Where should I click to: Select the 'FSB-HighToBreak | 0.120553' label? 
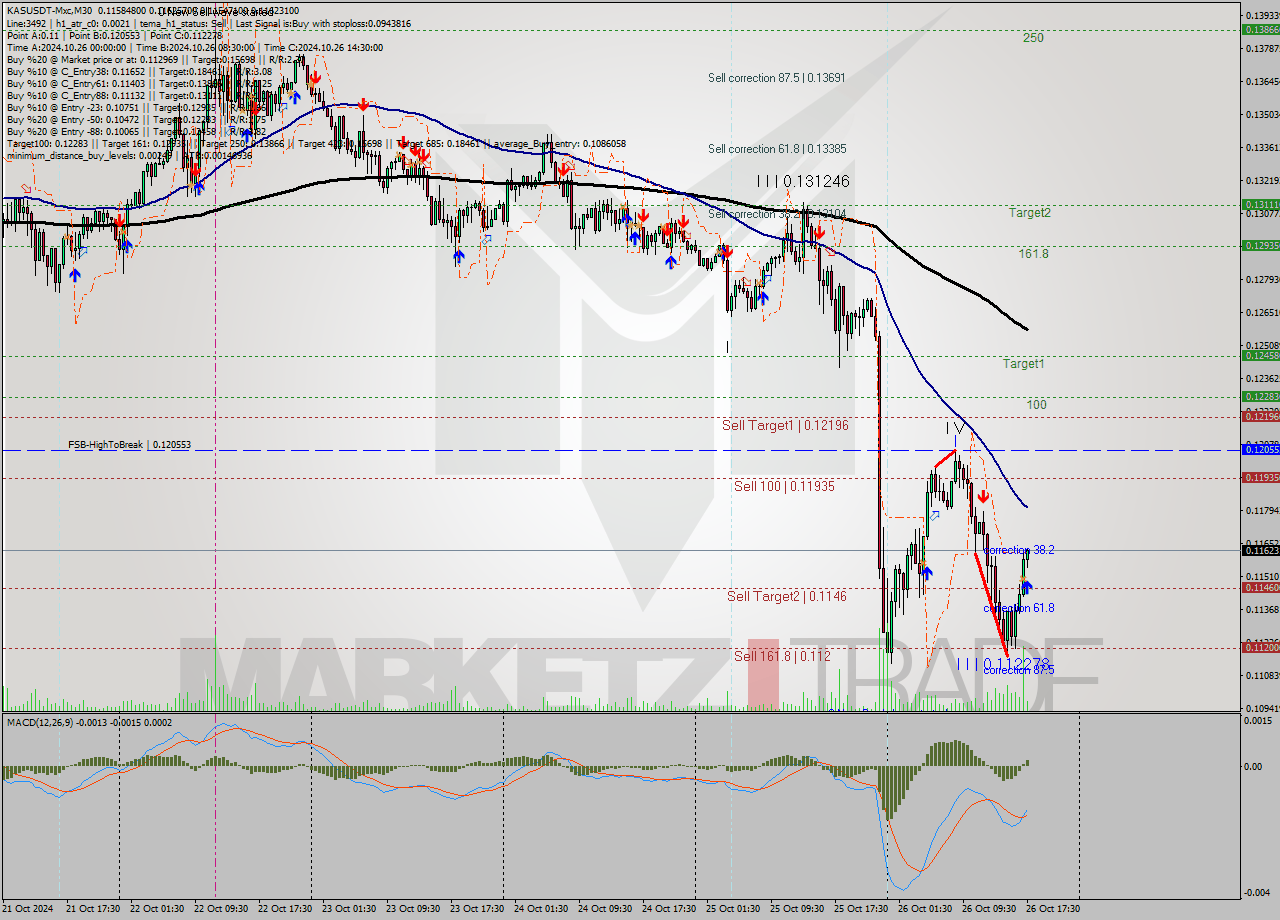click(x=129, y=444)
